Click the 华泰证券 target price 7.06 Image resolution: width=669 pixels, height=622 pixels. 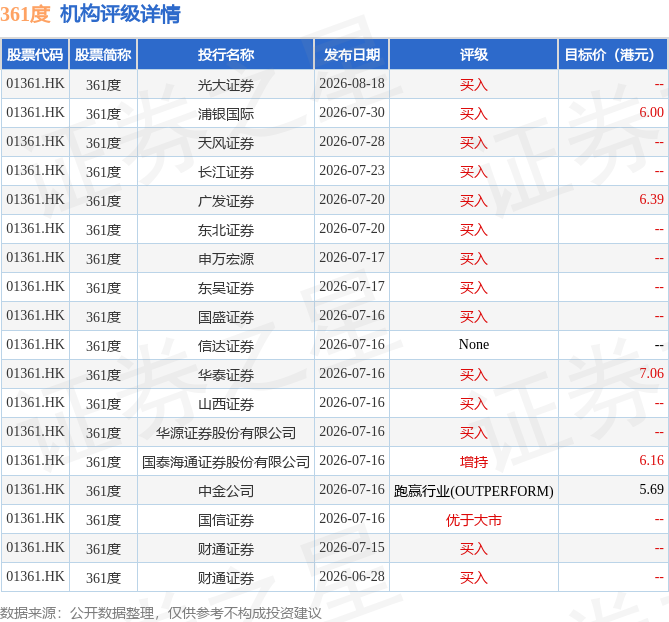651,374
